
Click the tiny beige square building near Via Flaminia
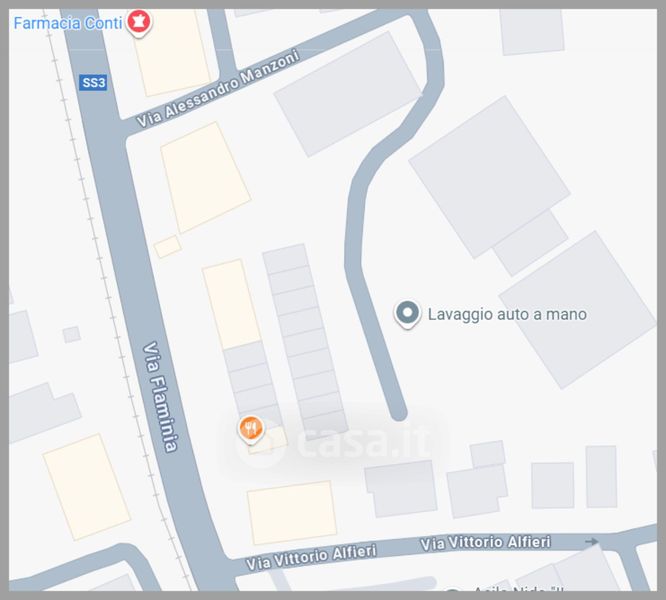pyautogui.click(x=168, y=246)
